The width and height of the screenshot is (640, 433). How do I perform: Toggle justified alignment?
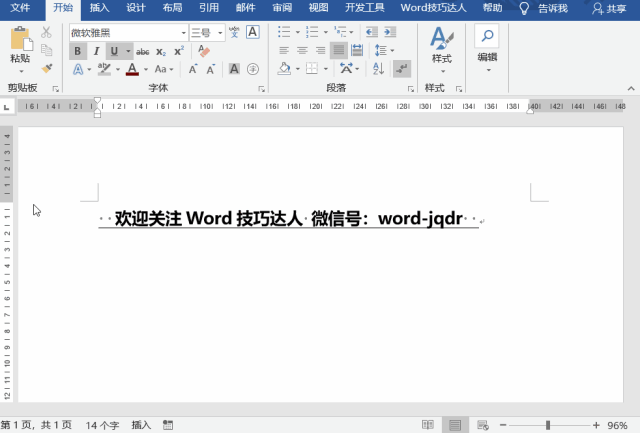(338, 50)
